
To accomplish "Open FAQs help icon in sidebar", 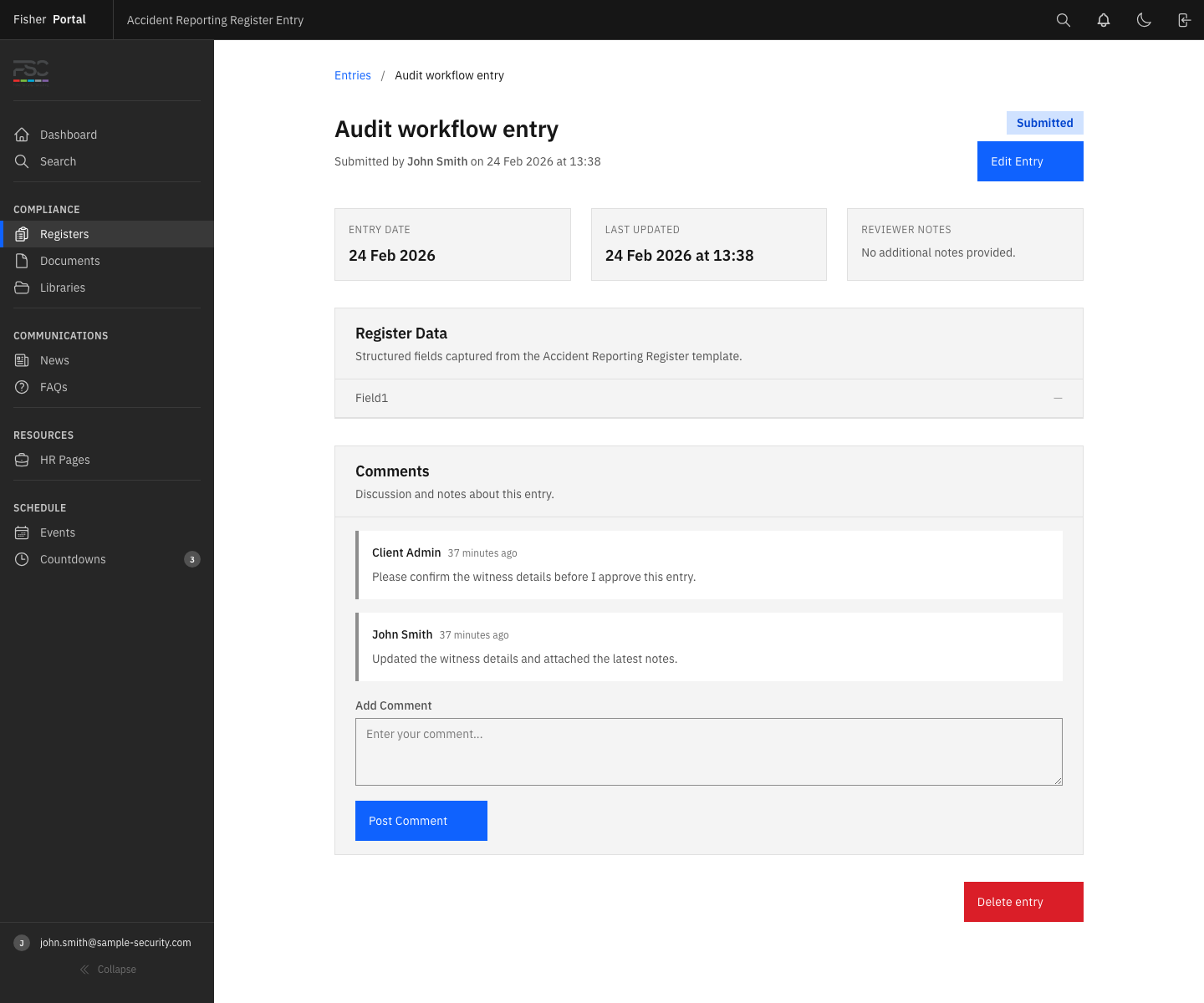I will [23, 387].
